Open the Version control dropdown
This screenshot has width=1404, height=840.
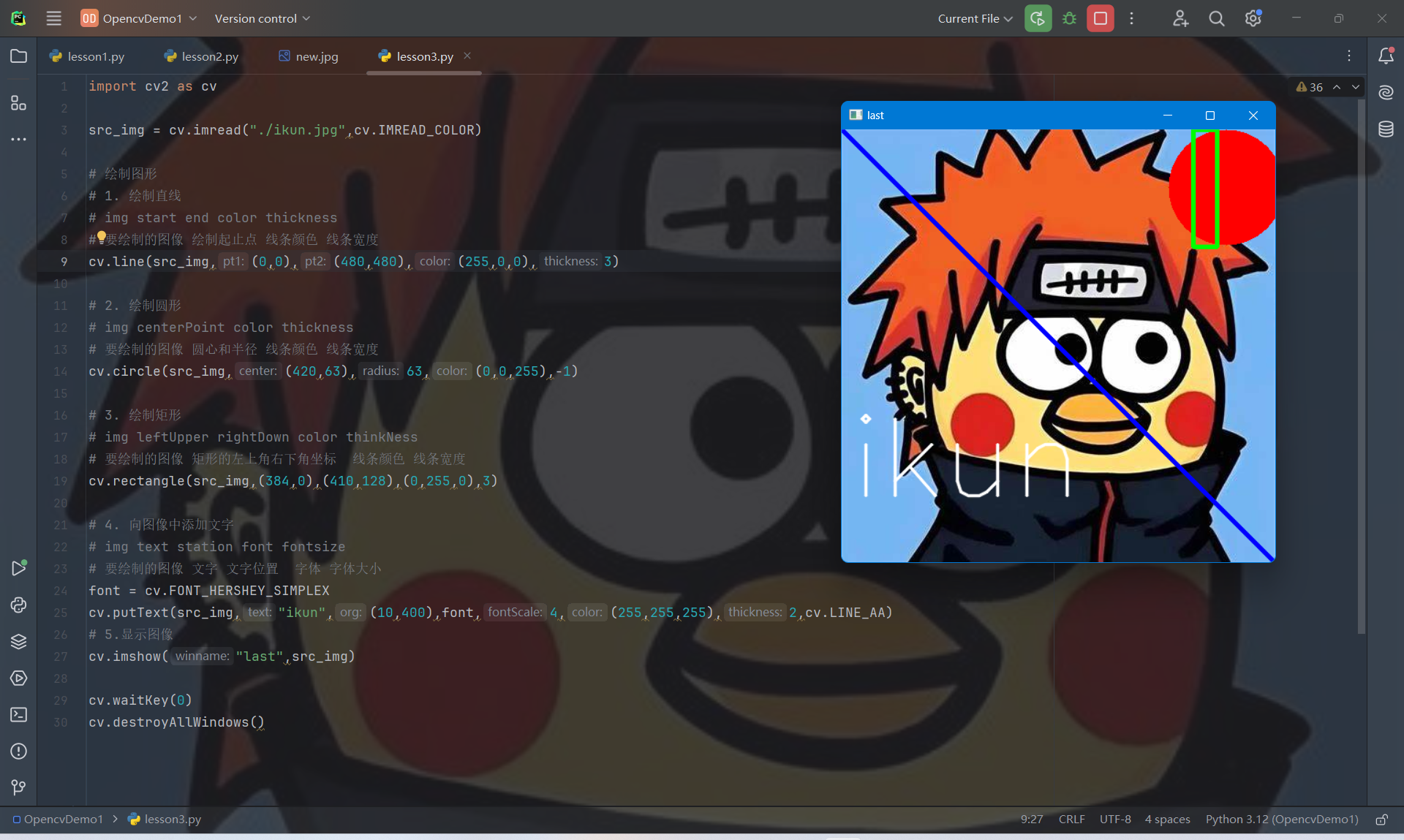[x=262, y=18]
